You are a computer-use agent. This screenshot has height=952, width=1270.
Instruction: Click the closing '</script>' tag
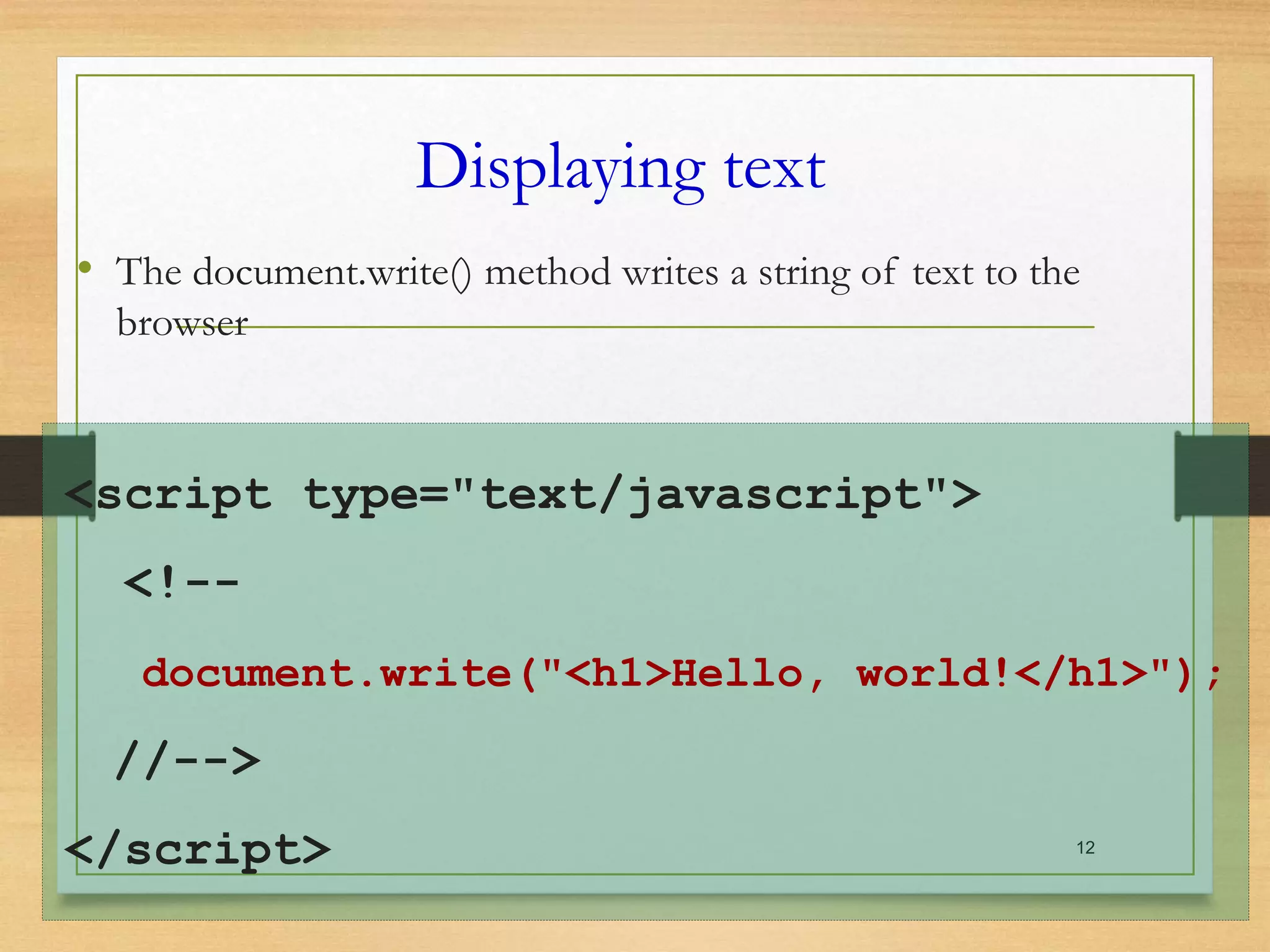tap(197, 850)
